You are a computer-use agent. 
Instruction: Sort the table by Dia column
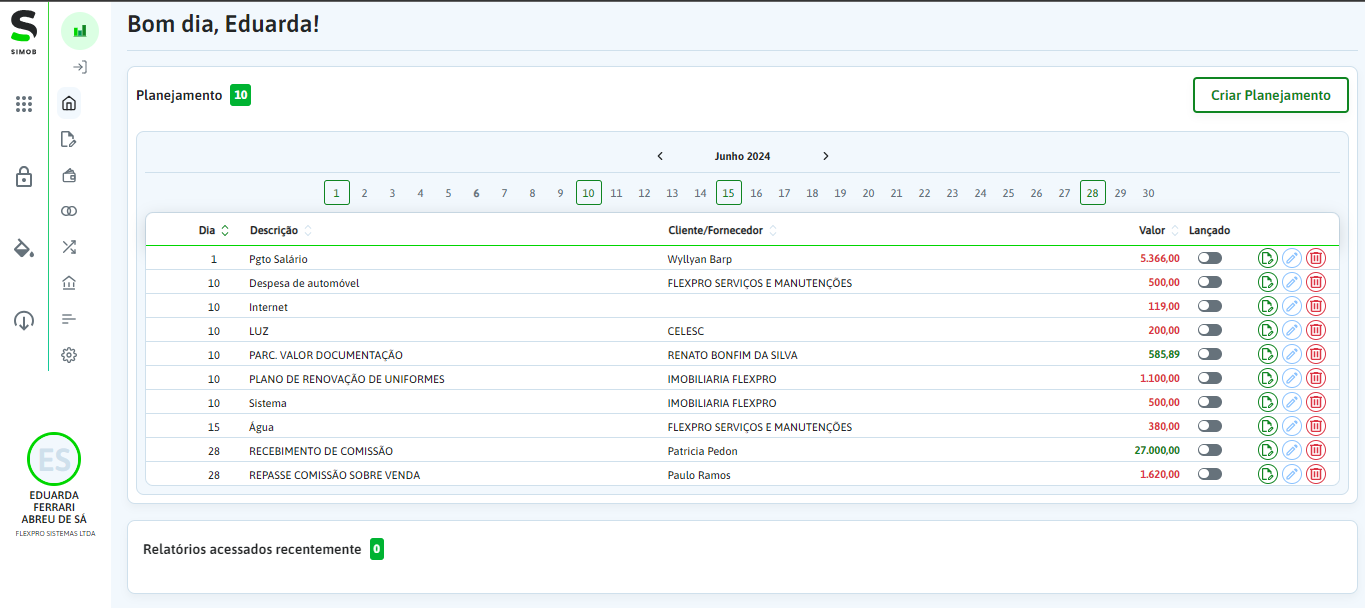tap(213, 230)
